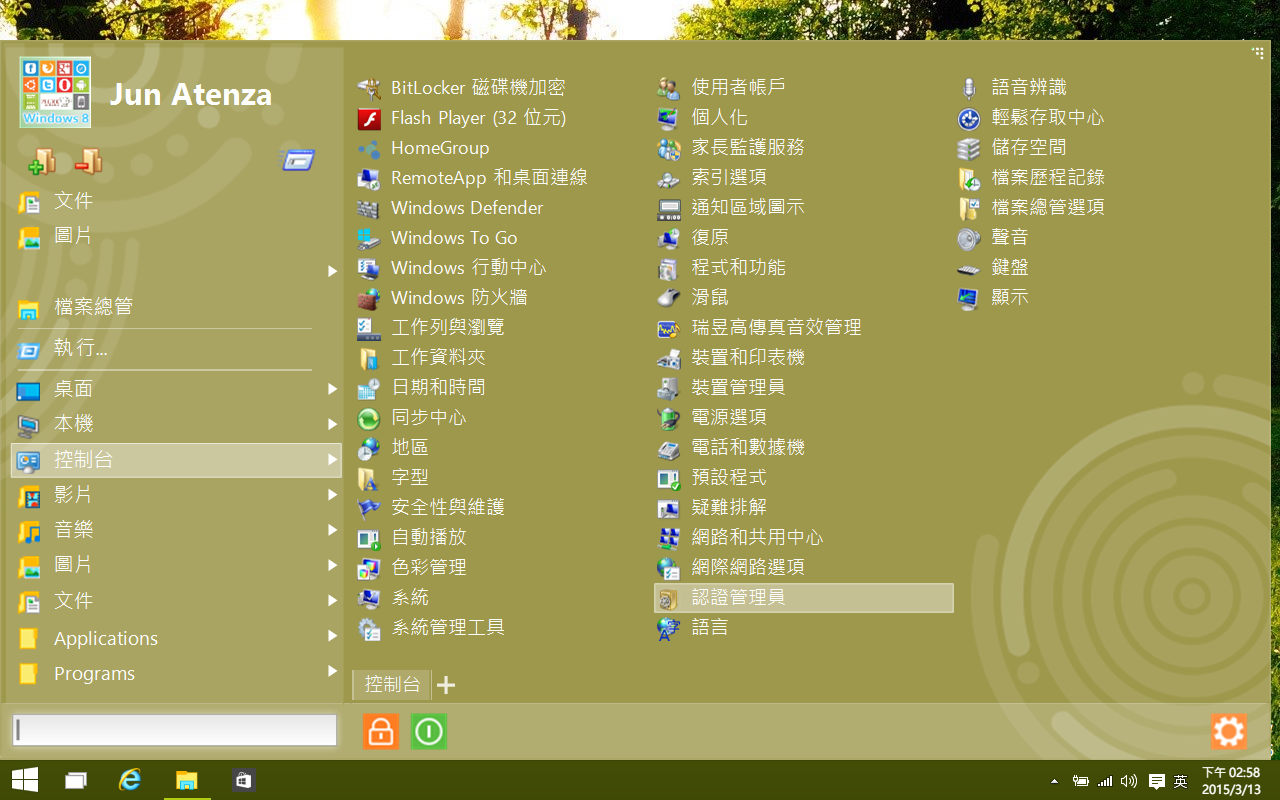Click the Windows Start button
The width and height of the screenshot is (1280, 800).
(x=24, y=781)
